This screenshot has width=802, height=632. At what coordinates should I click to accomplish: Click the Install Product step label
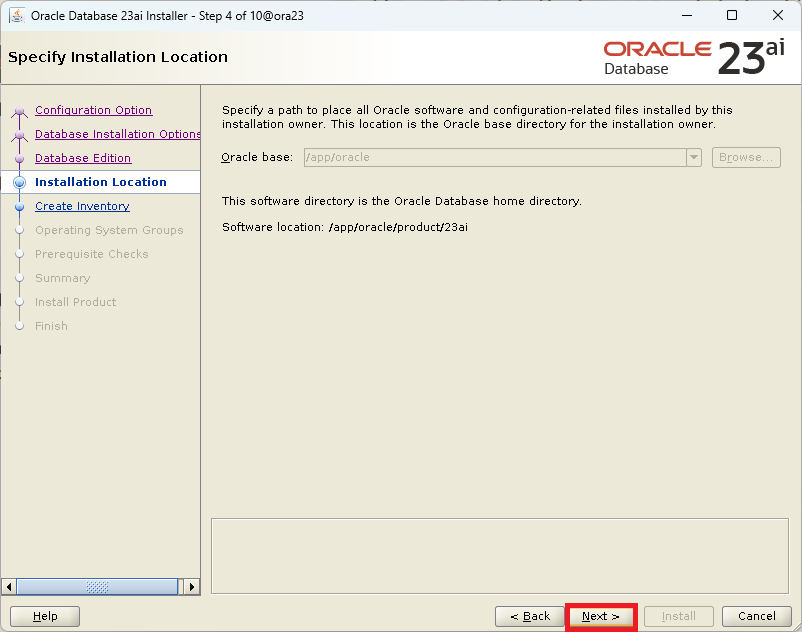click(75, 302)
